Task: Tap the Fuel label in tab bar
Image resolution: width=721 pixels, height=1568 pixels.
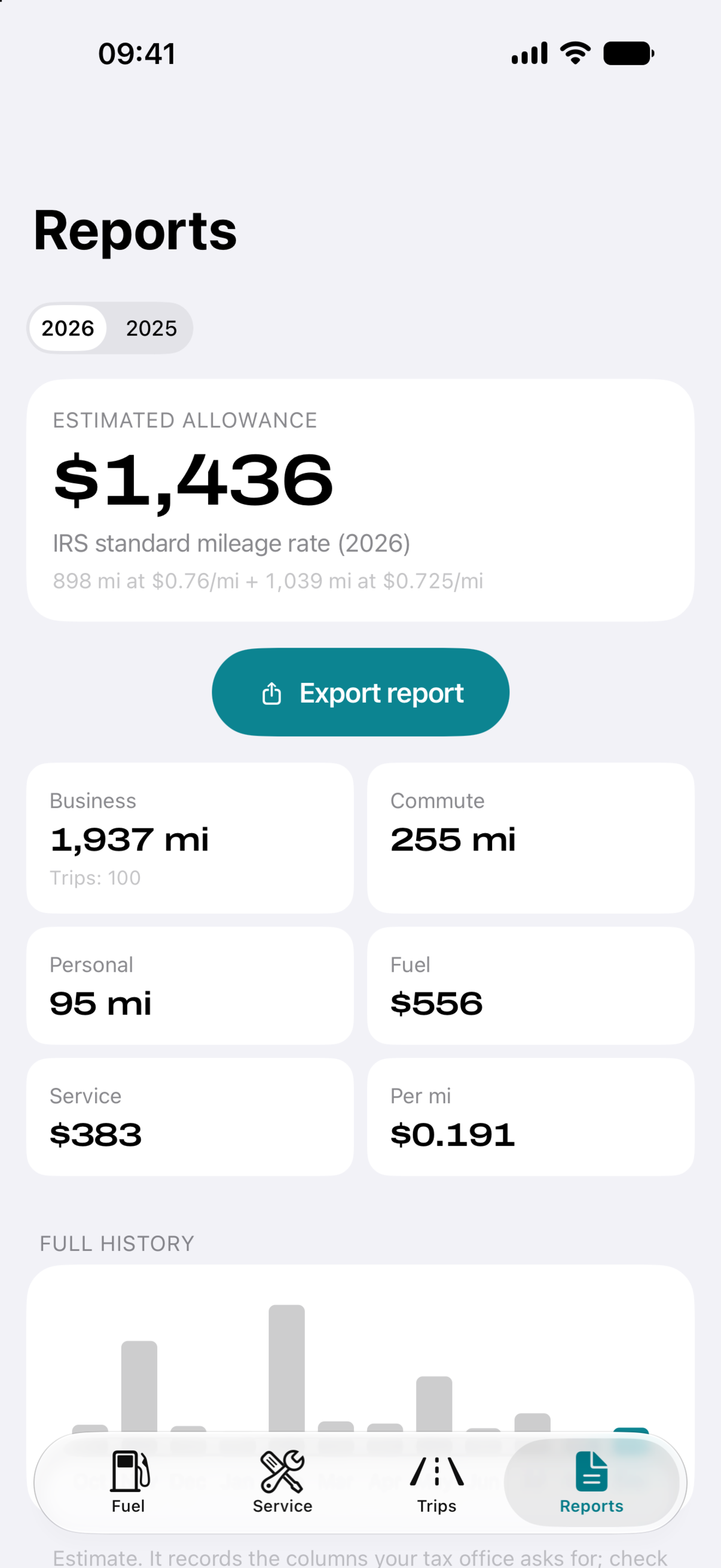Action: pyautogui.click(x=129, y=1506)
